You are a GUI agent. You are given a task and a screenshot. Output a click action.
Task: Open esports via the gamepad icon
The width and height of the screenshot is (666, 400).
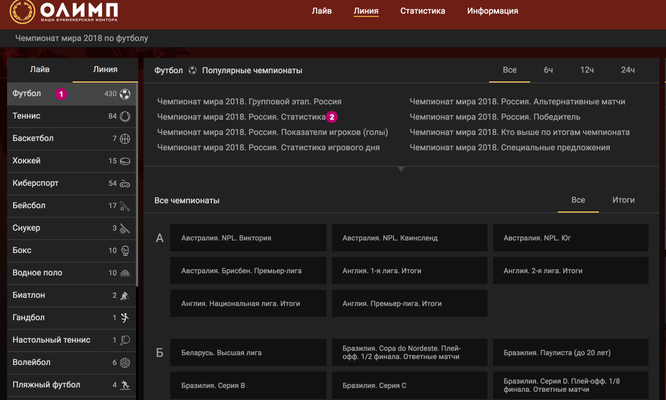125,184
